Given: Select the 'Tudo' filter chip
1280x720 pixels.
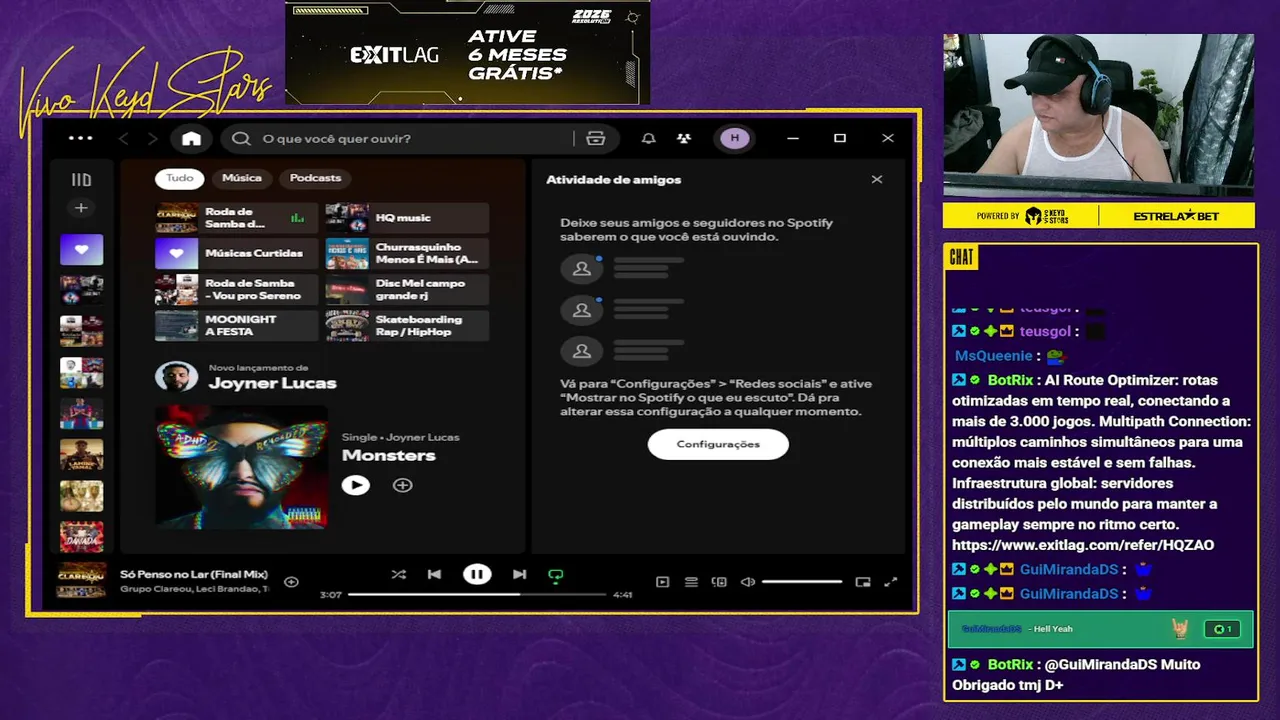Looking at the screenshot, I should coord(180,178).
